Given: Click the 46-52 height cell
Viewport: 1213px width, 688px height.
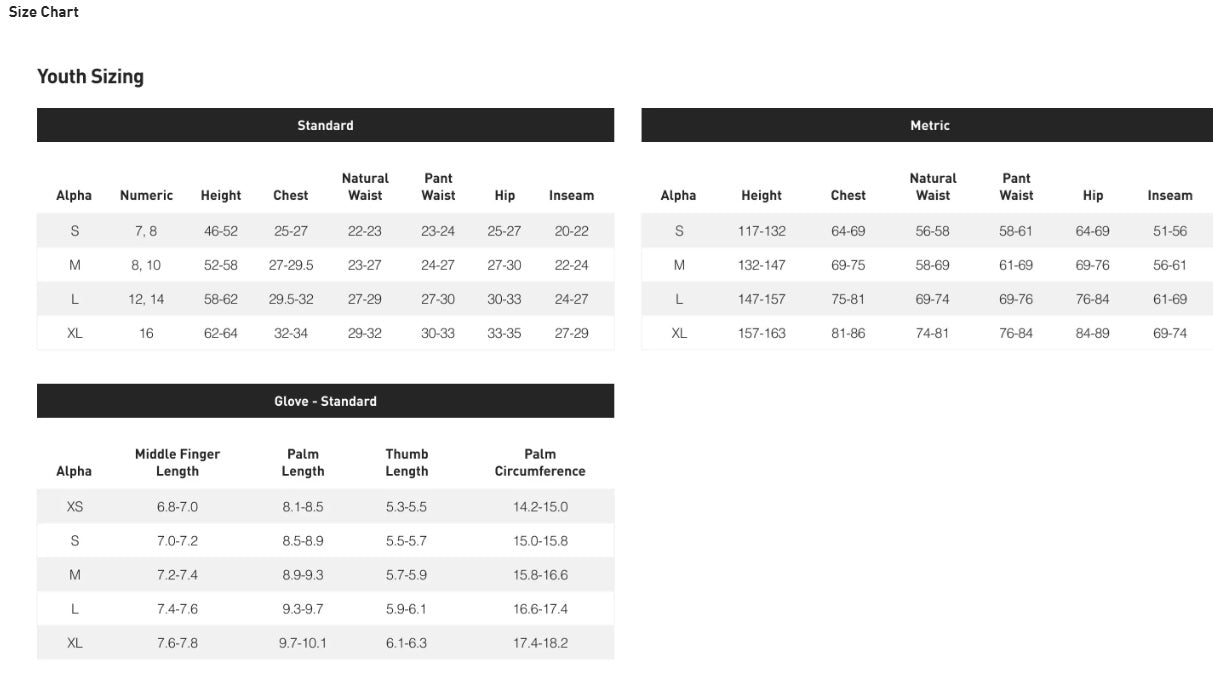Looking at the screenshot, I should [x=221, y=231].
